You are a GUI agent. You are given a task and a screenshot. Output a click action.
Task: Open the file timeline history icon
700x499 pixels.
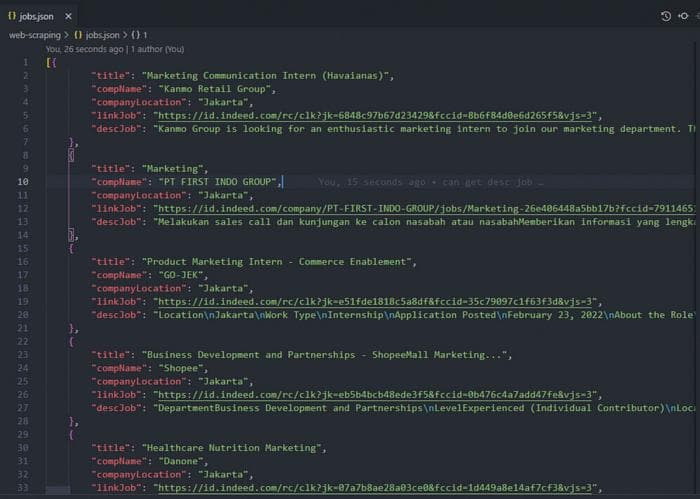click(666, 17)
